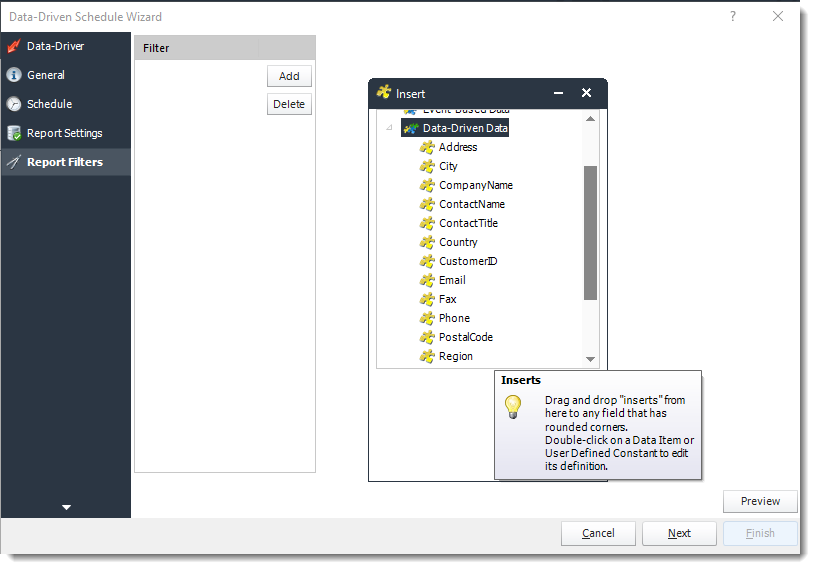Click the puzzle icon beside ContactName
This screenshot has height=569, width=815.
pyautogui.click(x=427, y=204)
